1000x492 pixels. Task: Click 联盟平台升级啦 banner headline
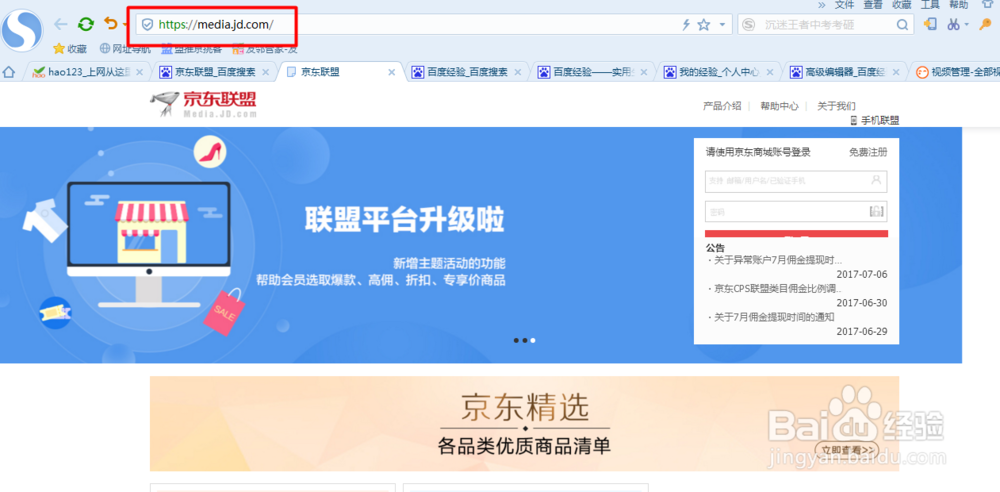click(x=404, y=221)
